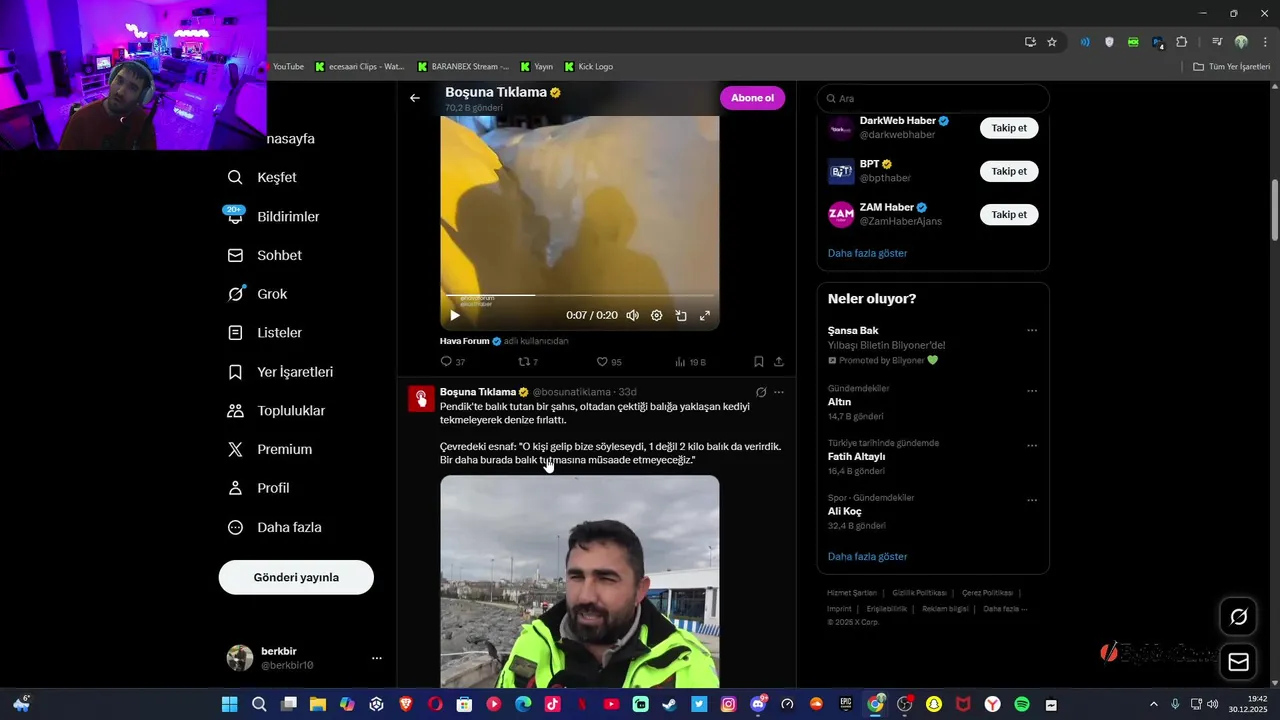Open Profil from the sidebar
This screenshot has height=720, width=1280.
pyautogui.click(x=258, y=488)
